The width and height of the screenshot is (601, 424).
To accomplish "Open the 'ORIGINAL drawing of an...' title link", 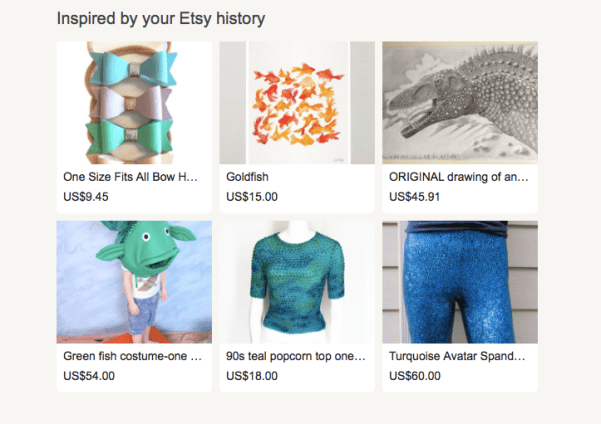I will click(x=458, y=177).
